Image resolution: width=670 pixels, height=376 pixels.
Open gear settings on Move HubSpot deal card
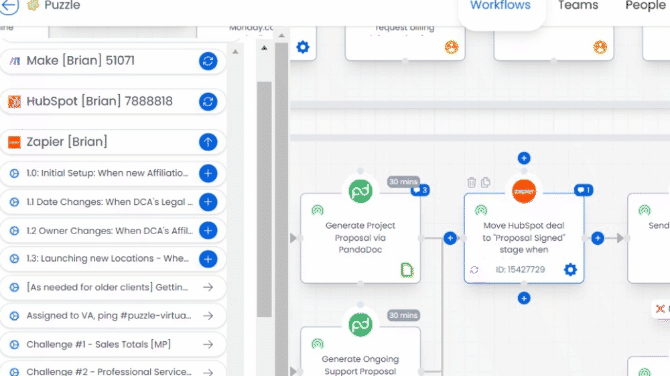point(570,270)
